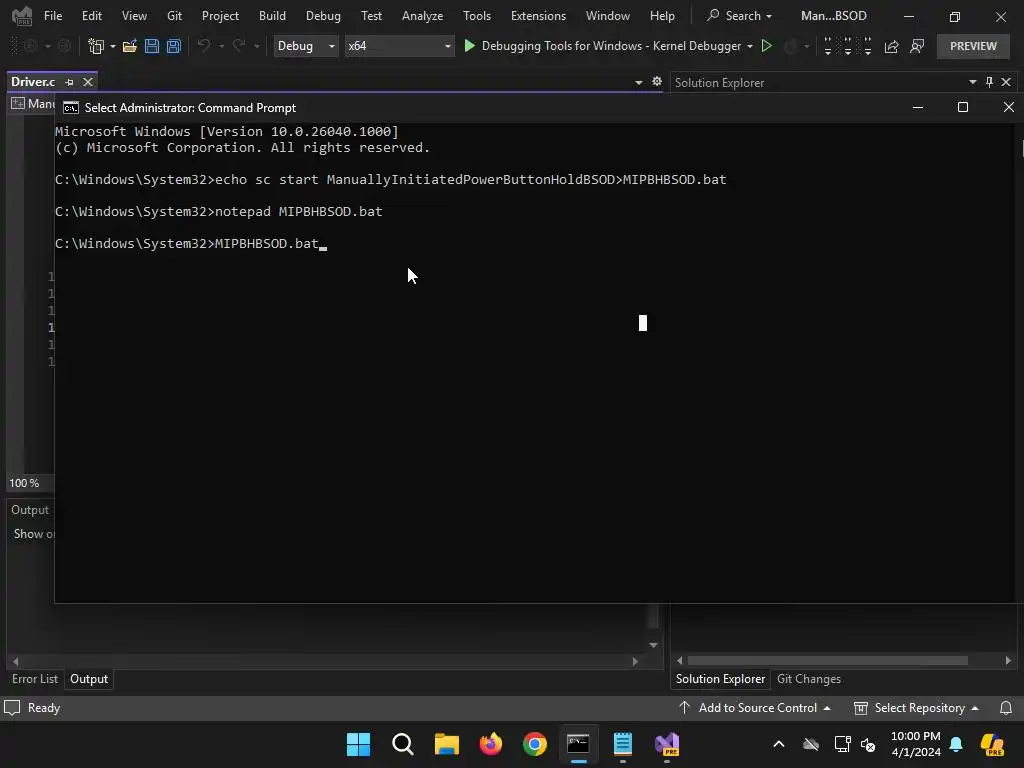Open the Git menu
1024x768 pixels.
point(174,16)
